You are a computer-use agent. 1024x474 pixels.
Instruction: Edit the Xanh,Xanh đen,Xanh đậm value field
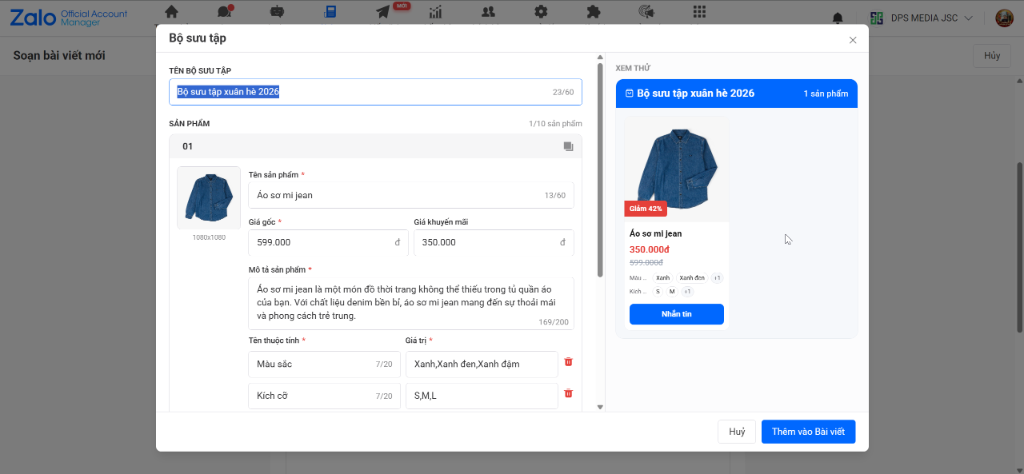481,364
